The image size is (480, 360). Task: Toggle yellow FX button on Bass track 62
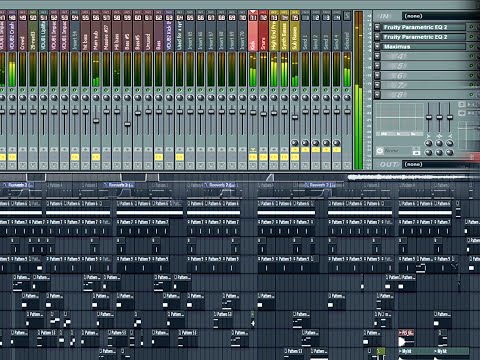159,157
